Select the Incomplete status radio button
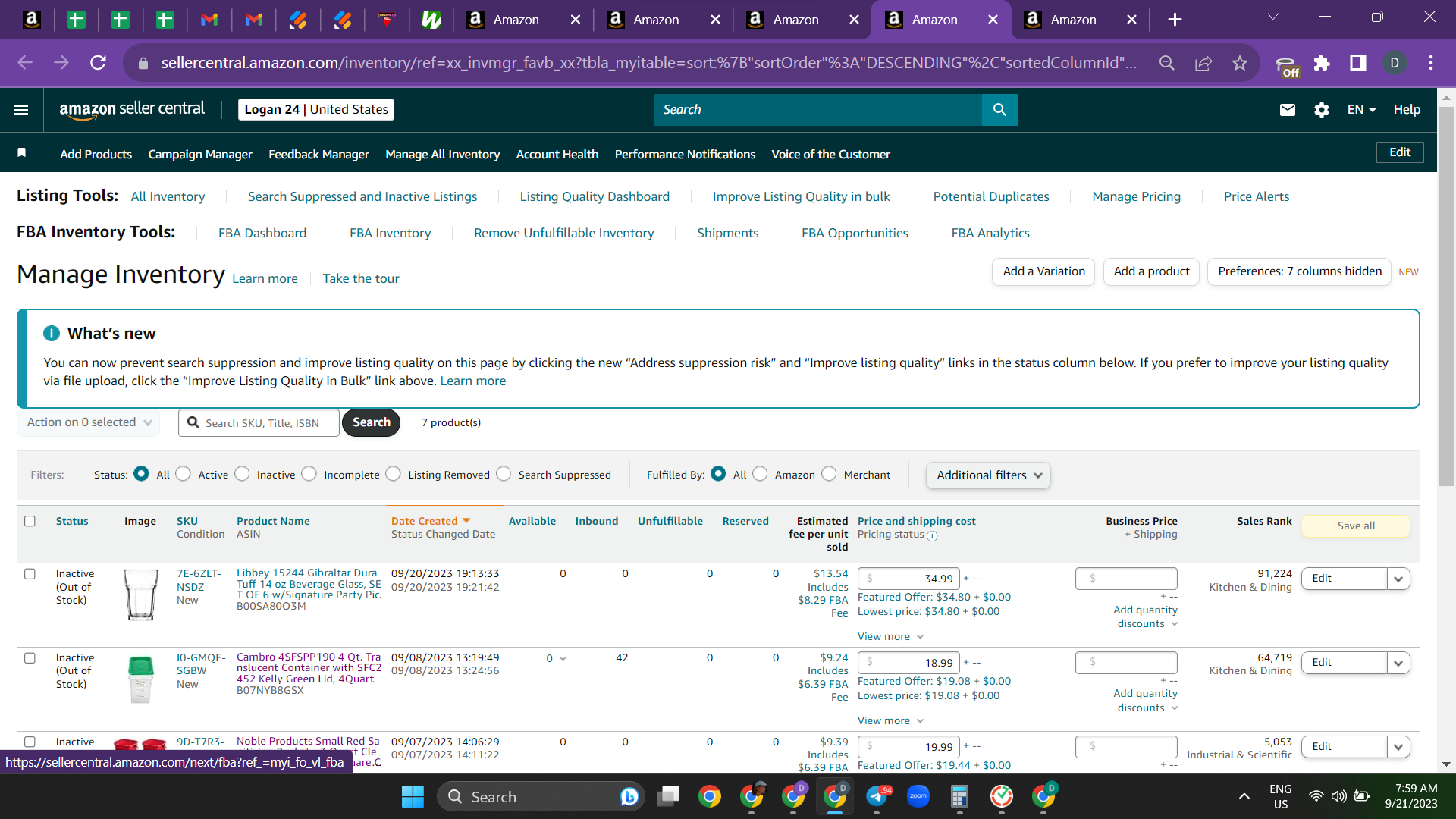Screen dimensions: 1456x819 point(309,474)
